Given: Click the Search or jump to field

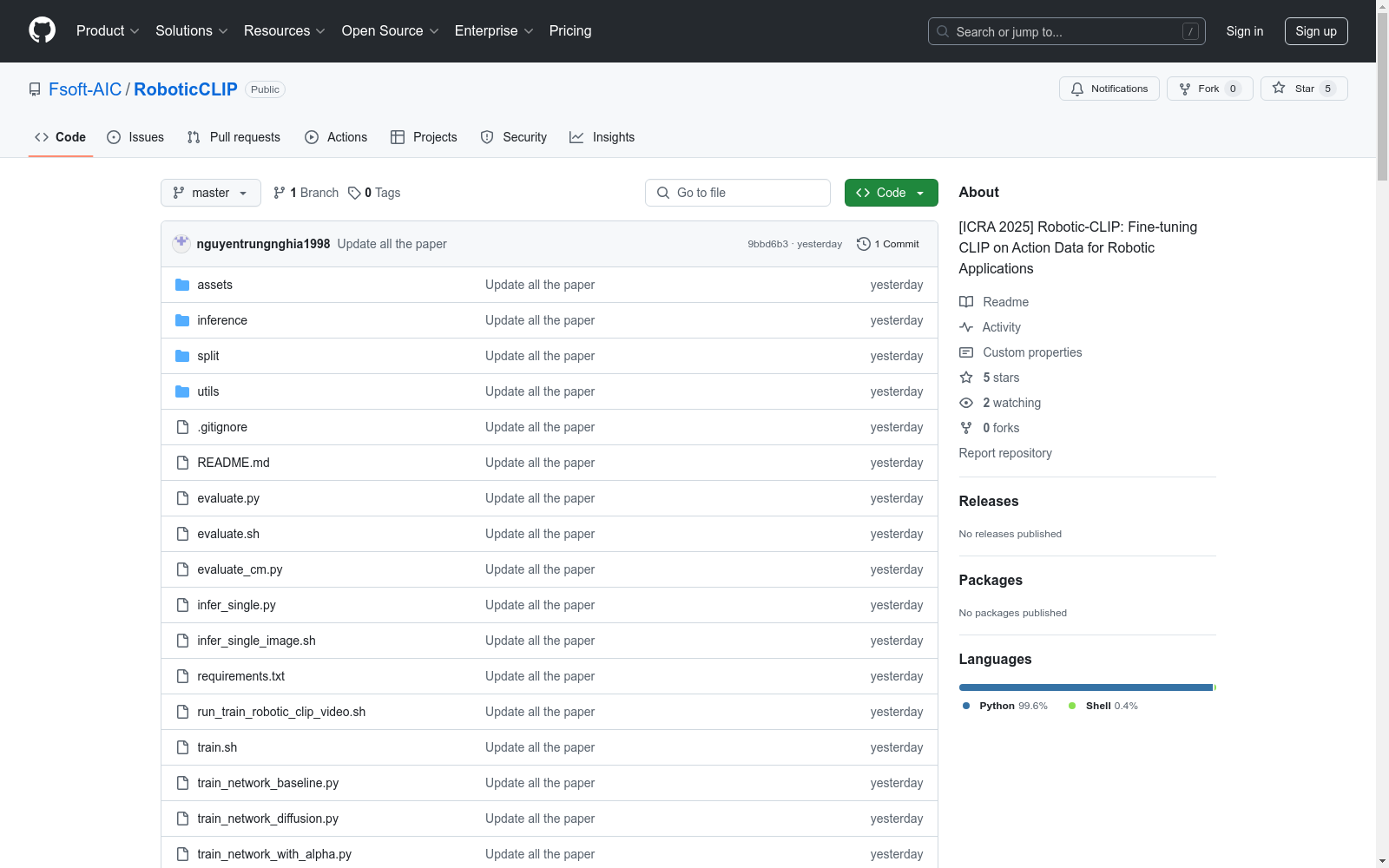Looking at the screenshot, I should click(x=1067, y=31).
